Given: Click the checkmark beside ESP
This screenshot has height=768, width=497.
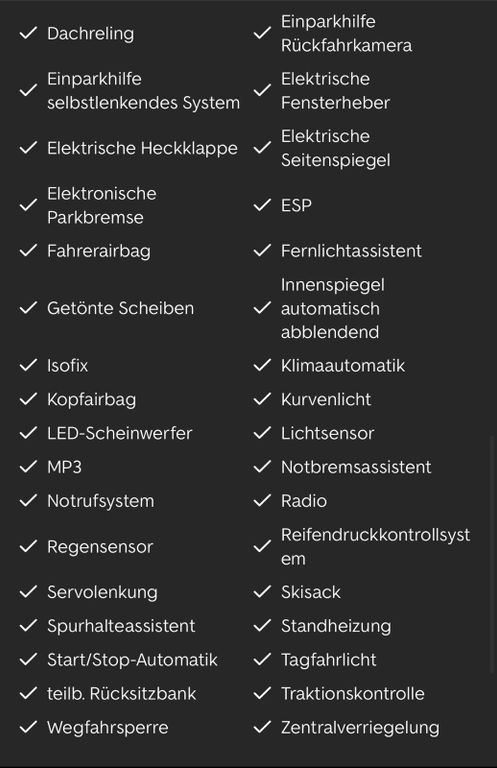Looking at the screenshot, I should [x=262, y=205].
